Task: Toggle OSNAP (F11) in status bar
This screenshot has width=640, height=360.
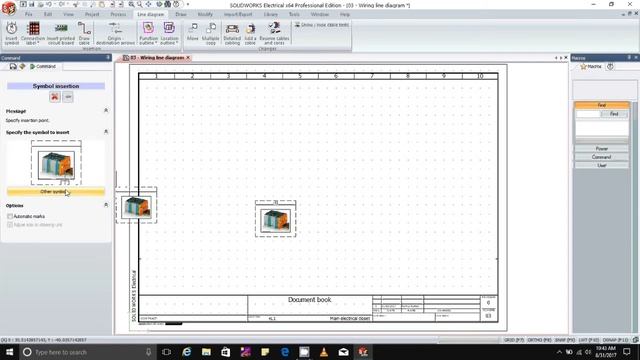Action: pyautogui.click(x=616, y=340)
